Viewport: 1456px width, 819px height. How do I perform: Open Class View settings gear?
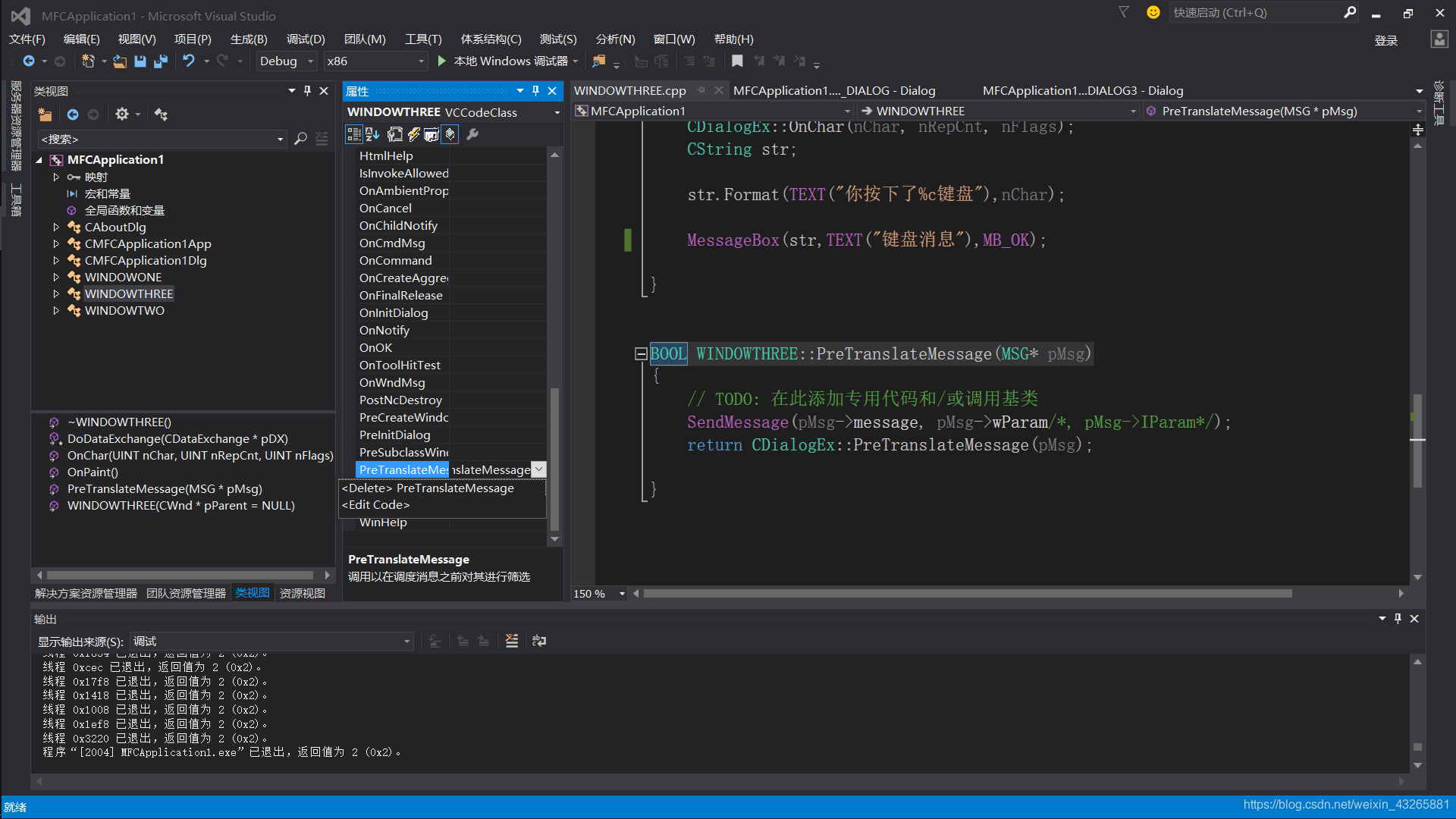point(122,115)
